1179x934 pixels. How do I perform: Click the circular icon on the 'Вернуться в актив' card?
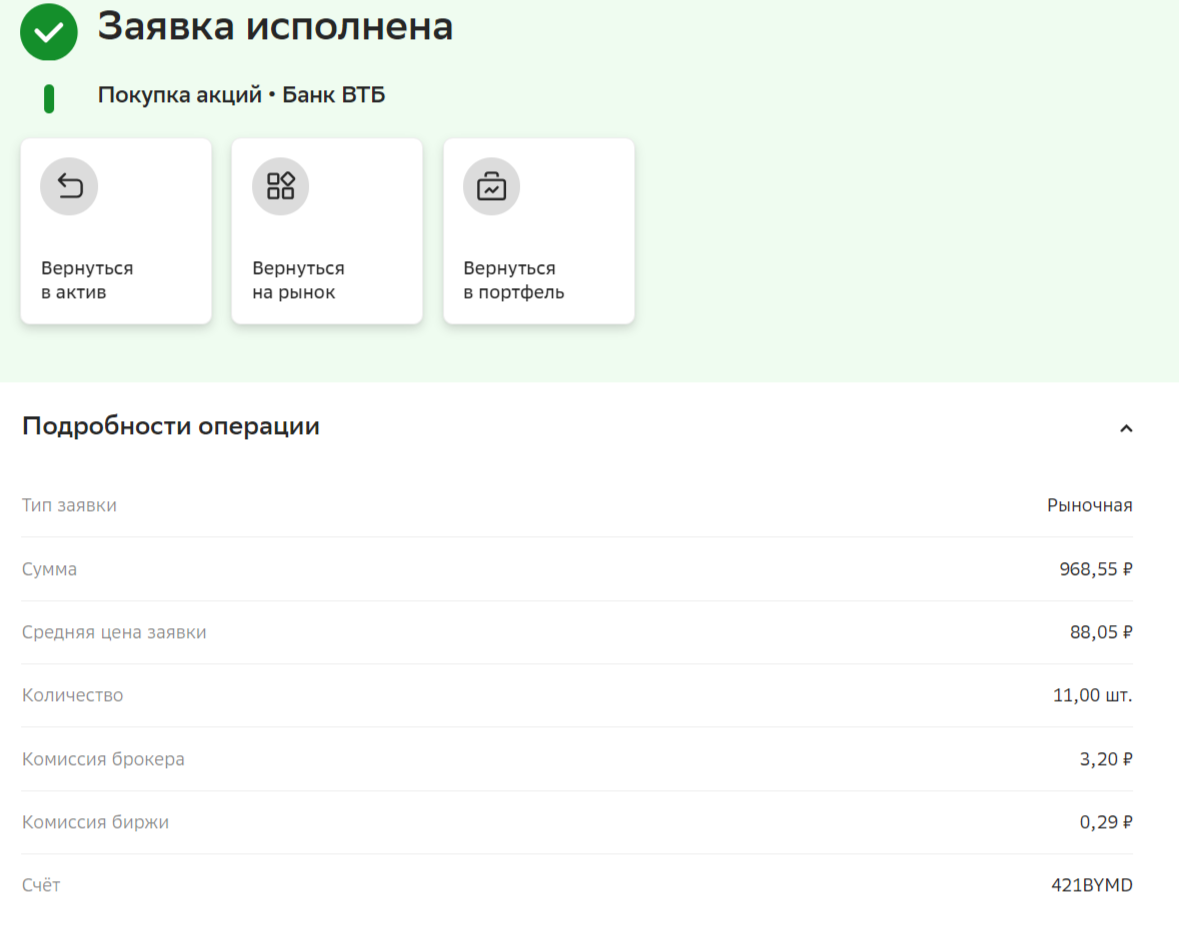[68, 186]
